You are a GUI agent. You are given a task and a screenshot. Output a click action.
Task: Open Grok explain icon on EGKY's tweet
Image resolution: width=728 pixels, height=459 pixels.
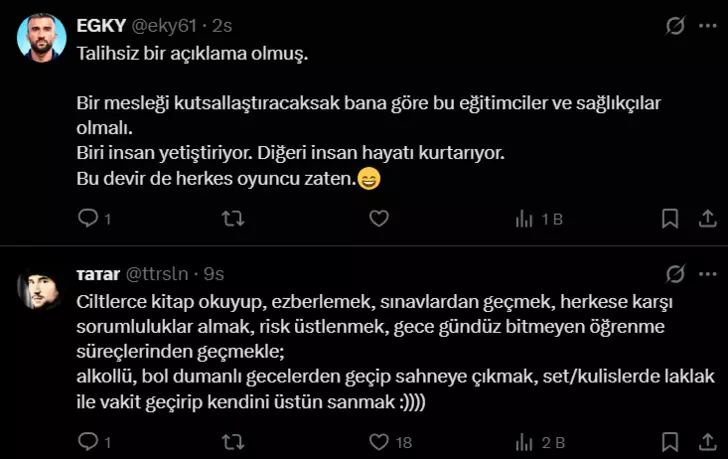tap(675, 27)
